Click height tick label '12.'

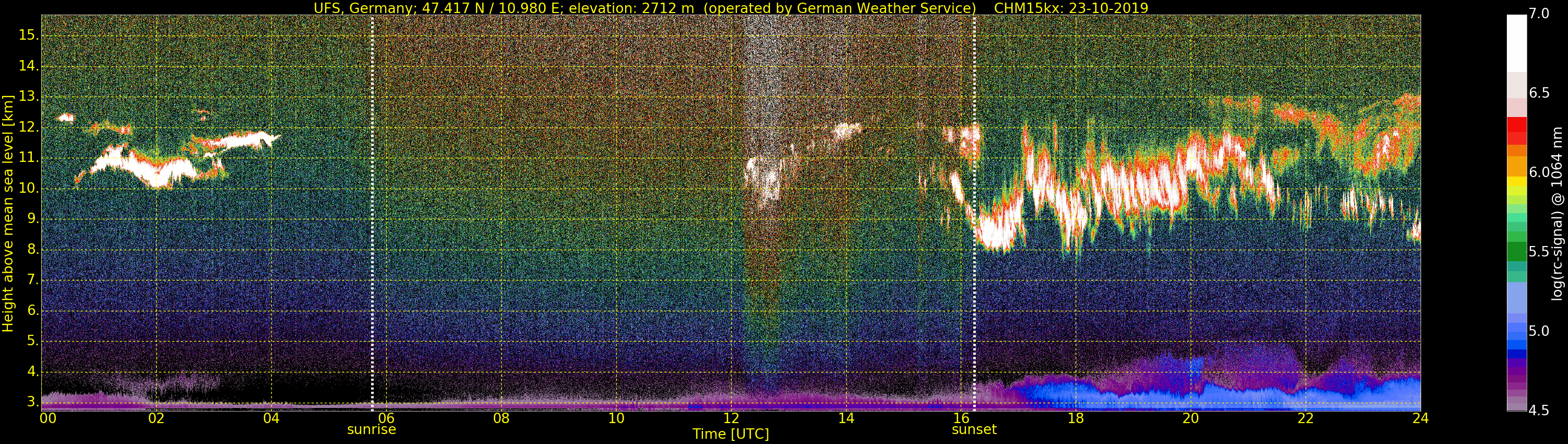point(28,127)
